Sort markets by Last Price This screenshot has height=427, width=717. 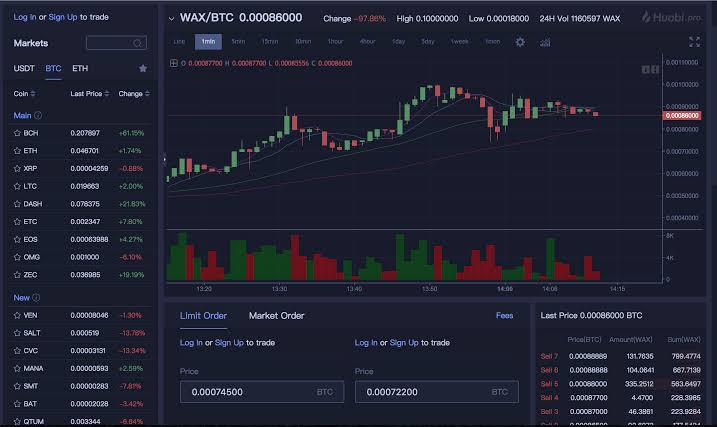coord(90,94)
